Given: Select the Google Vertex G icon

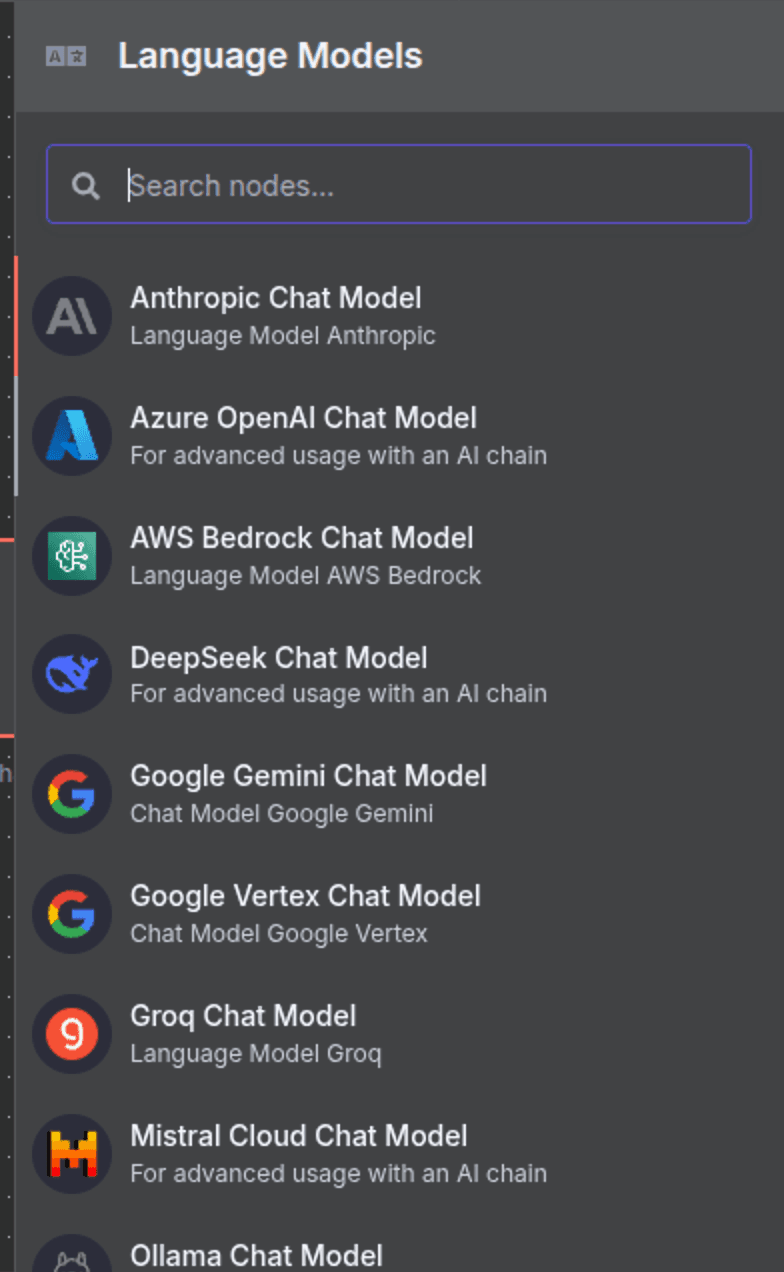Looking at the screenshot, I should pyautogui.click(x=72, y=914).
